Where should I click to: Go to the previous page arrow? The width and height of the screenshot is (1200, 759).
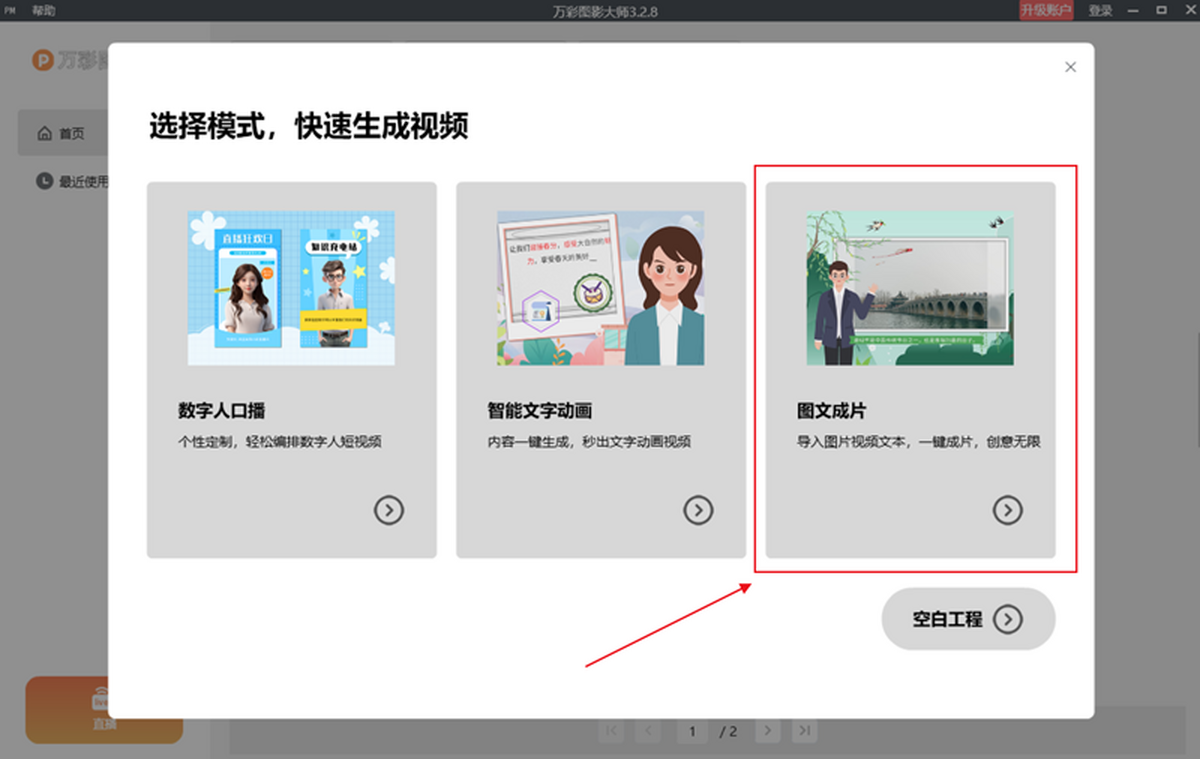click(648, 731)
